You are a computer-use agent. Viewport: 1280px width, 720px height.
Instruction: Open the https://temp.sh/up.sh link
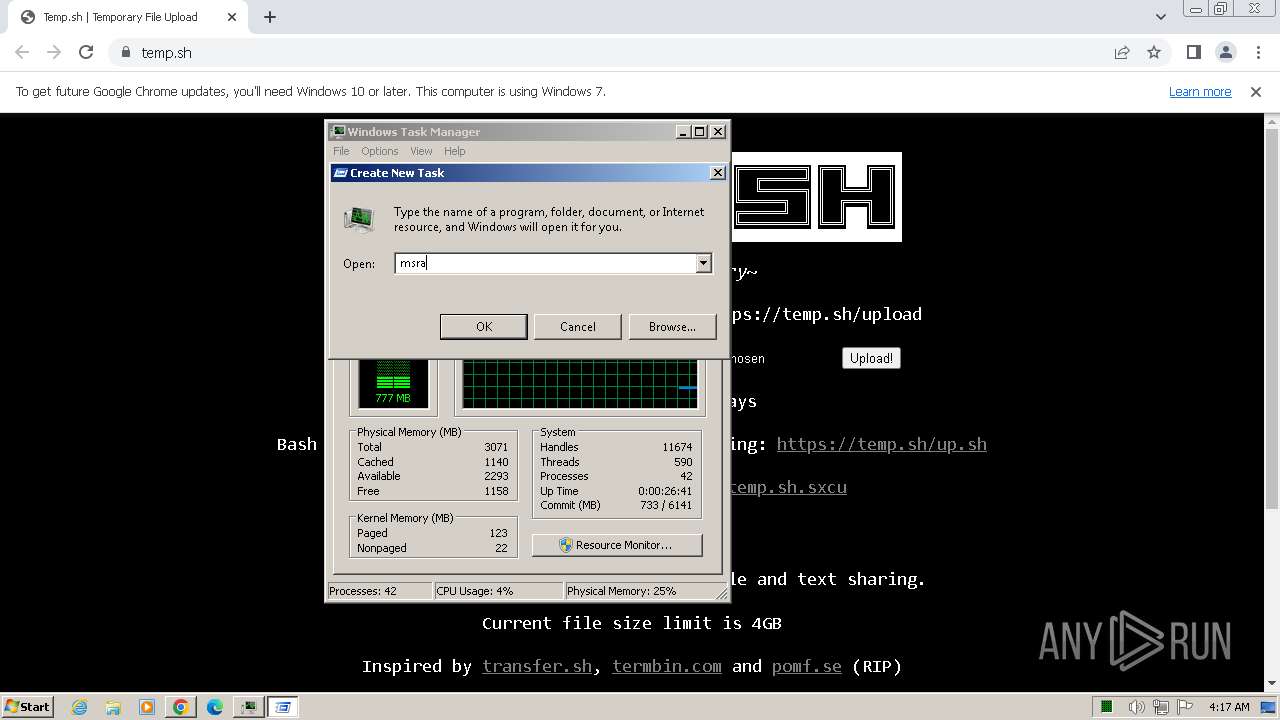pos(882,444)
